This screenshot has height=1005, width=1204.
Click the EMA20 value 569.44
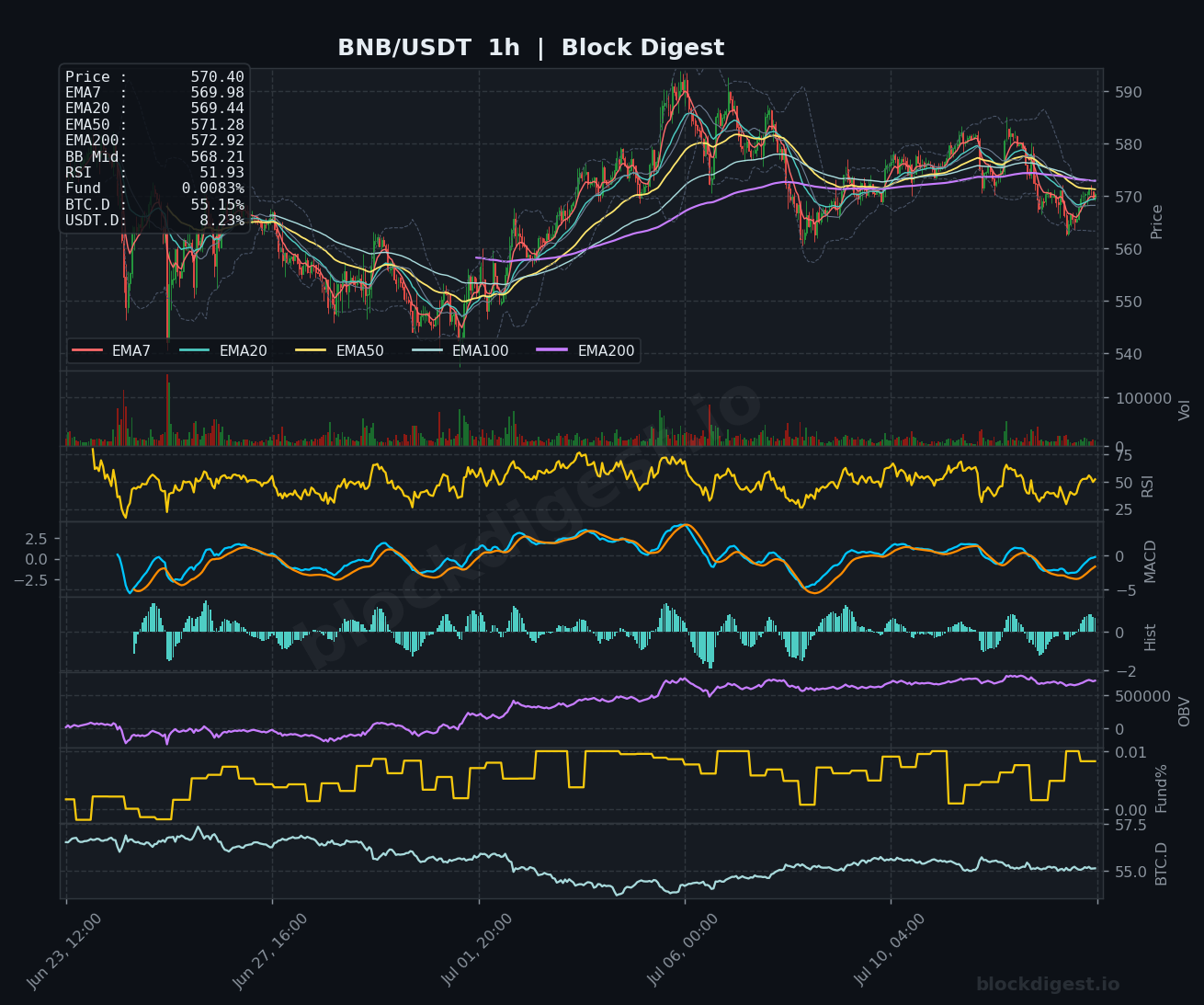coord(218,108)
